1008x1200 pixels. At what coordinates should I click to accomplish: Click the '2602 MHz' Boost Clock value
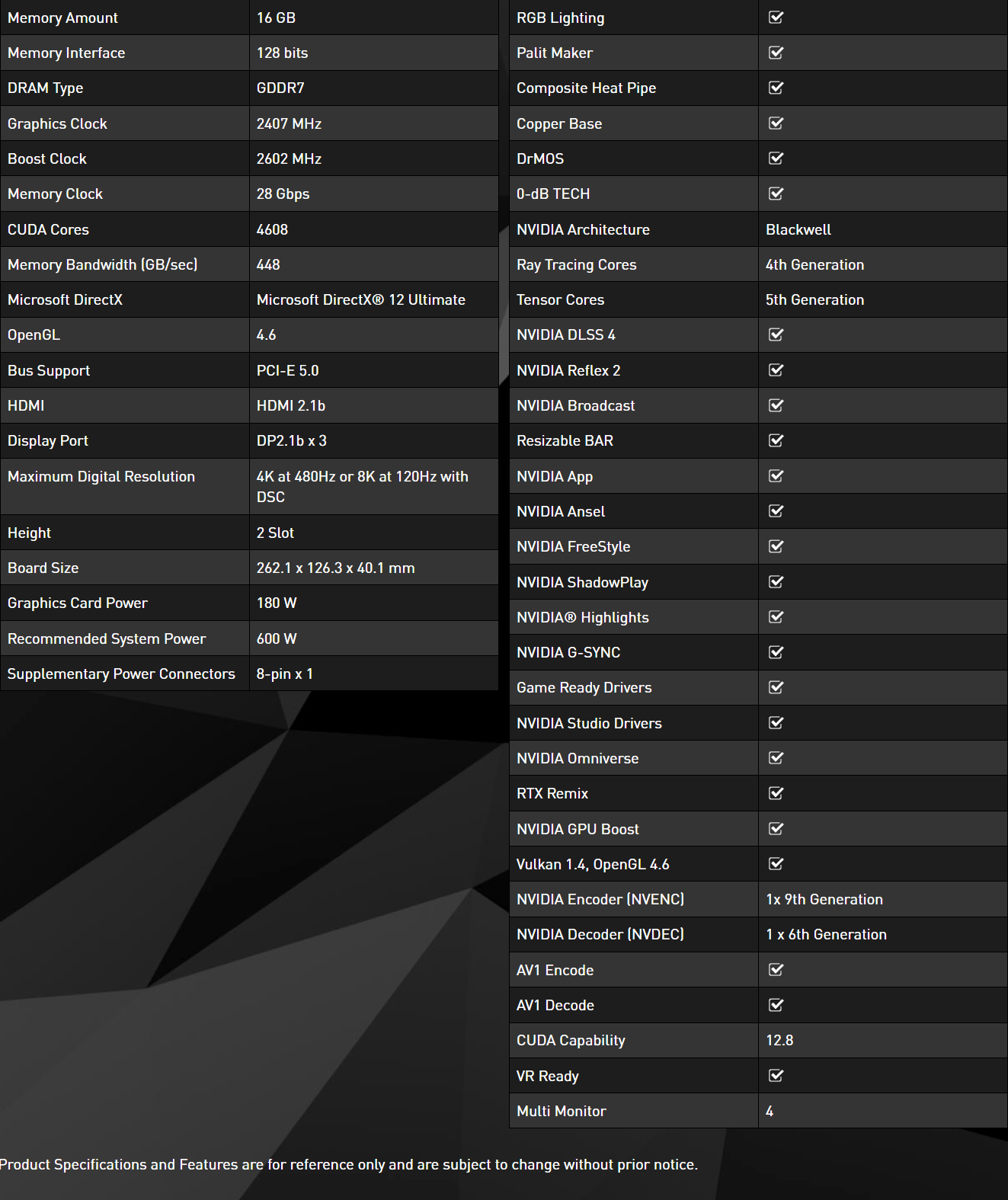tap(289, 158)
